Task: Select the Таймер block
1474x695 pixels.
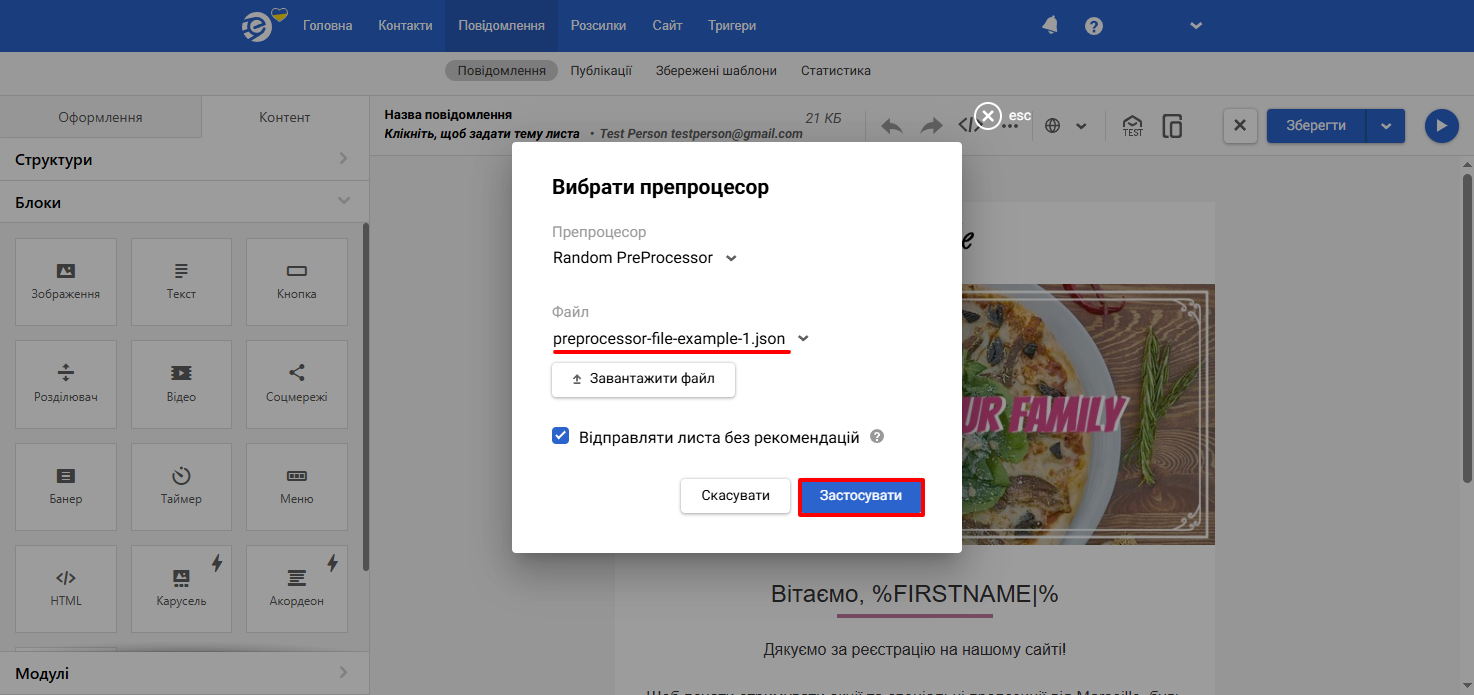Action: [x=181, y=487]
